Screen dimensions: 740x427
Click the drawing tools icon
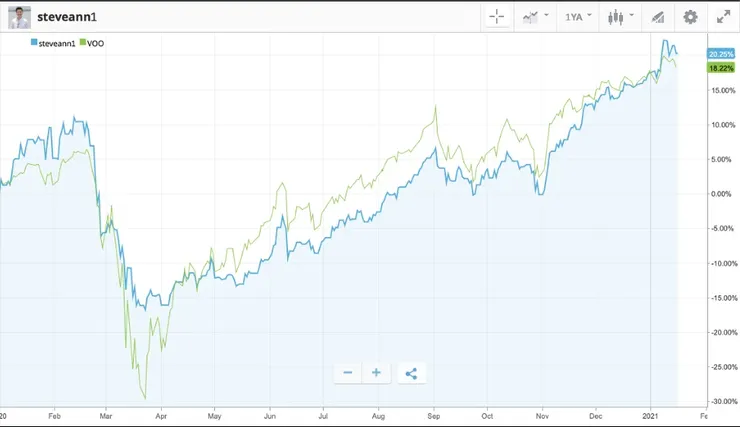click(x=657, y=17)
